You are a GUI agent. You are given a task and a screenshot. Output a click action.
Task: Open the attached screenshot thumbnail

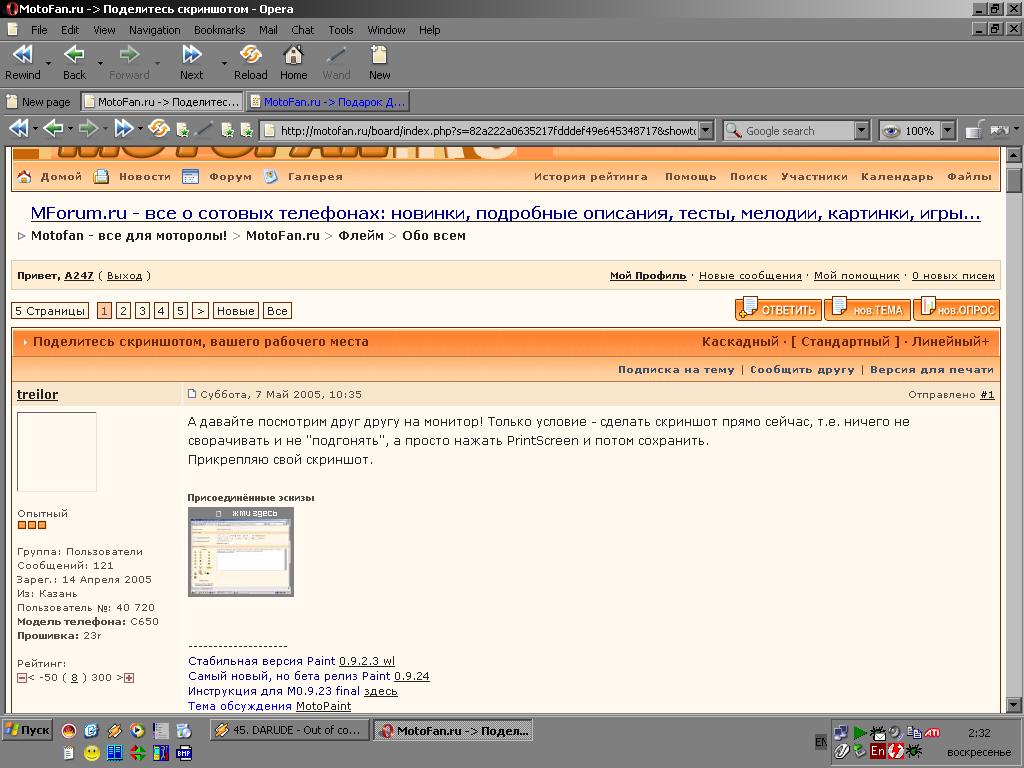pos(241,552)
